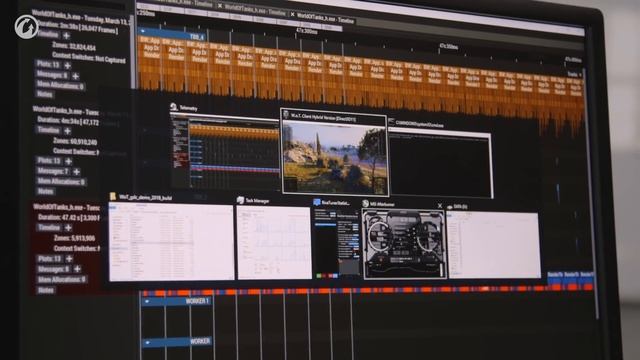The width and height of the screenshot is (640, 360).
Task: Collapse the WORKER 1 thread track
Action: 147,302
